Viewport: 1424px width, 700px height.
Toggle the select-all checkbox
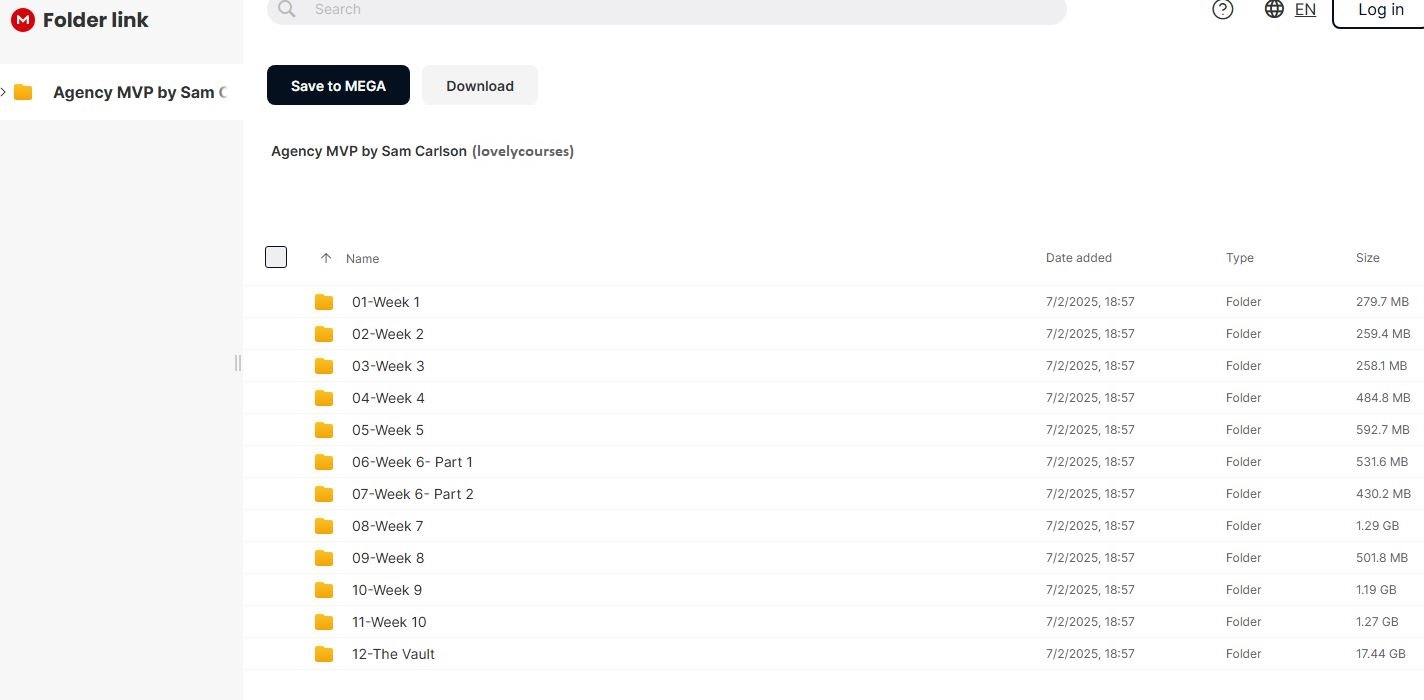(276, 257)
